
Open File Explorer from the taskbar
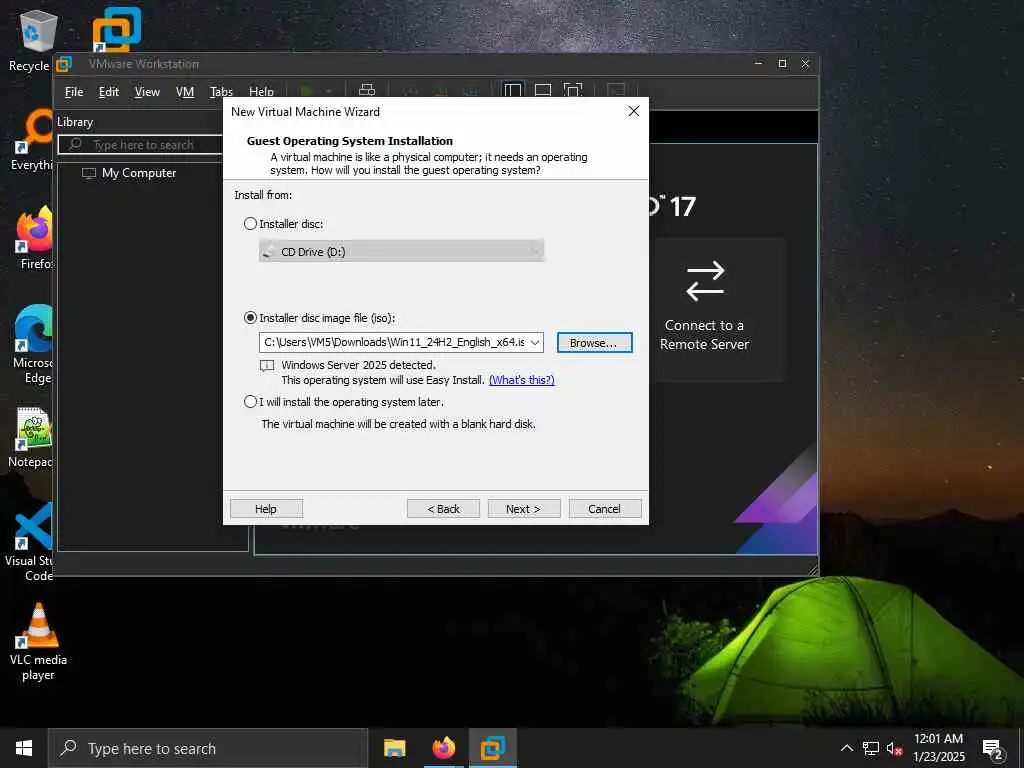point(394,748)
